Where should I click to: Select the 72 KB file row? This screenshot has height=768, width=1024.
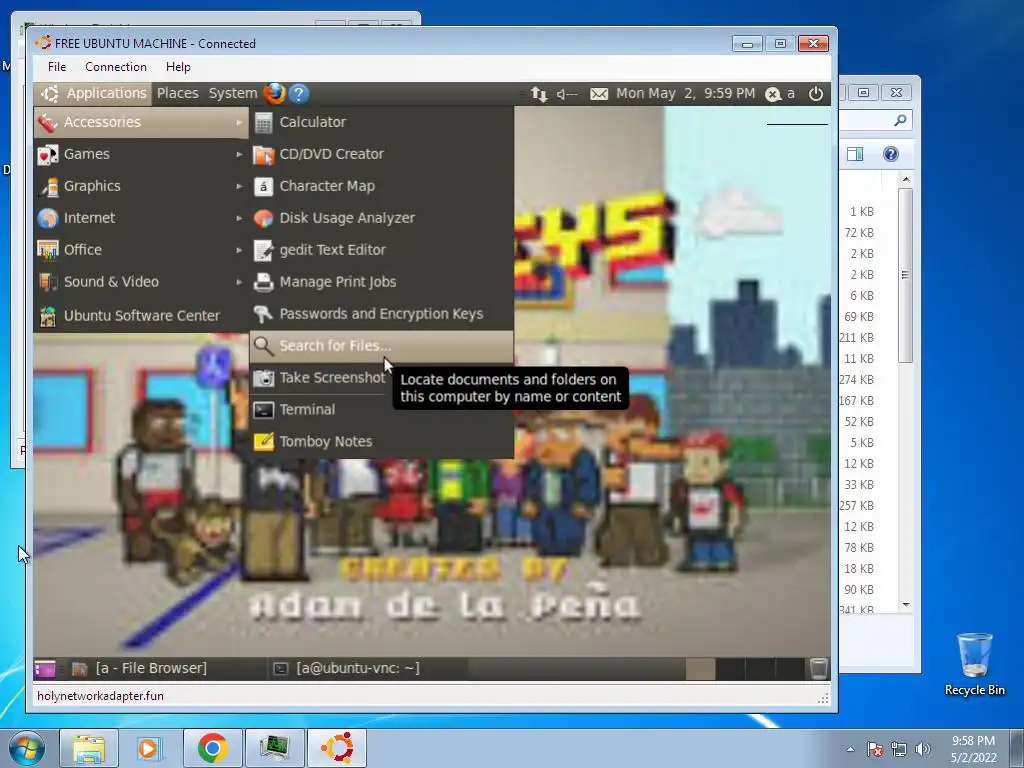coord(858,233)
